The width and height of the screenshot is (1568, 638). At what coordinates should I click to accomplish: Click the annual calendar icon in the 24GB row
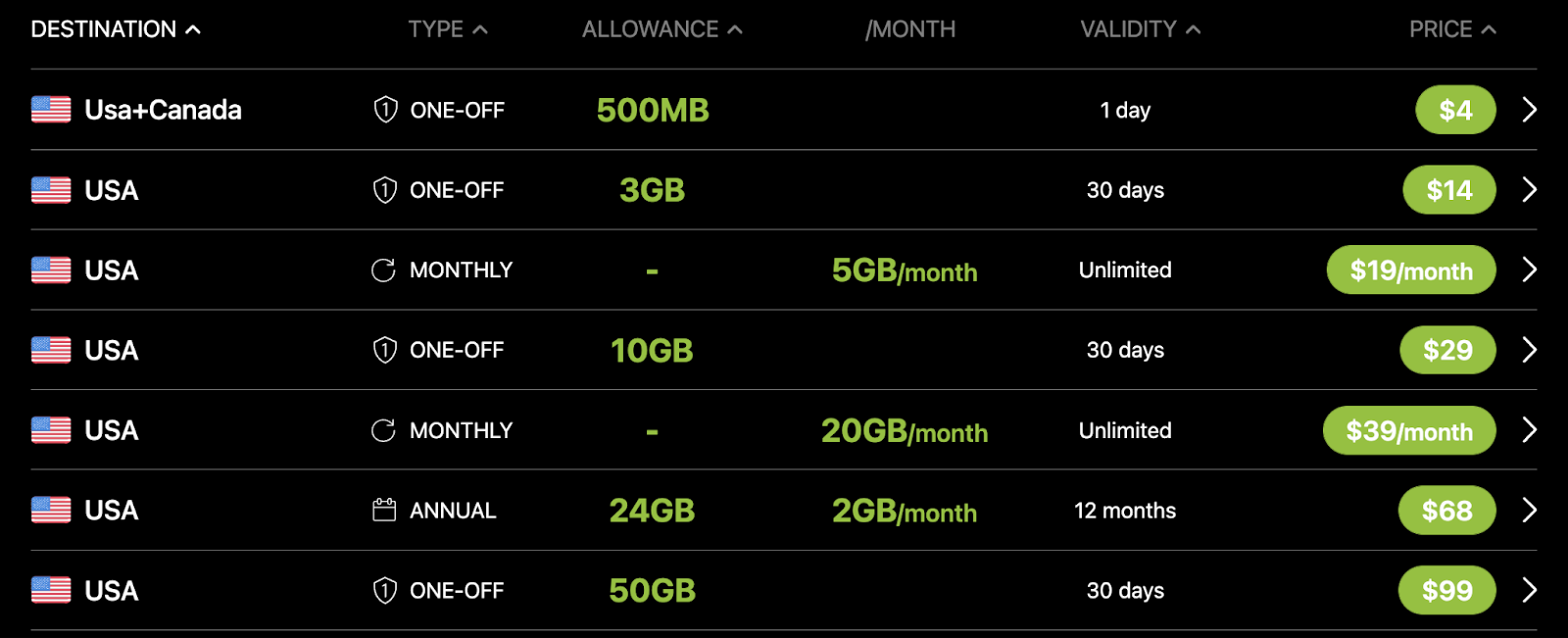(x=384, y=511)
